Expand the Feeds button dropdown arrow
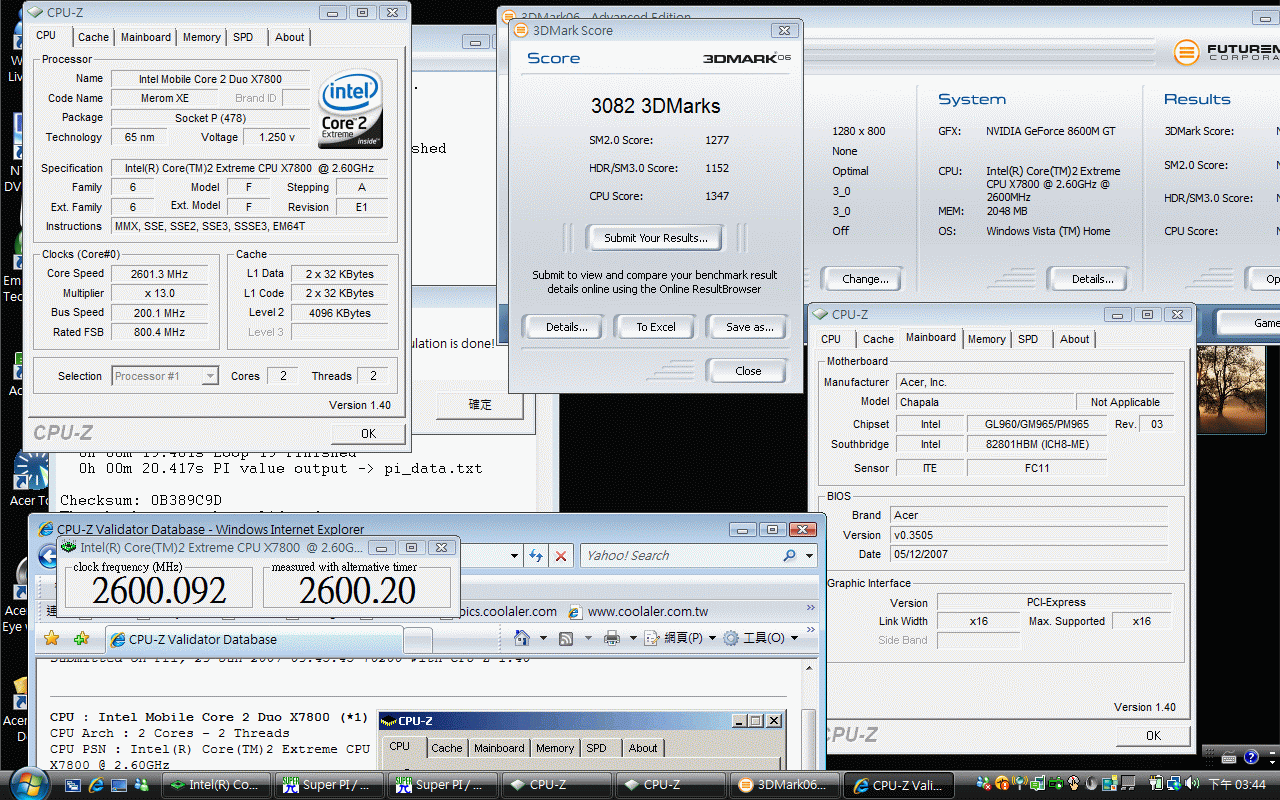 click(588, 638)
